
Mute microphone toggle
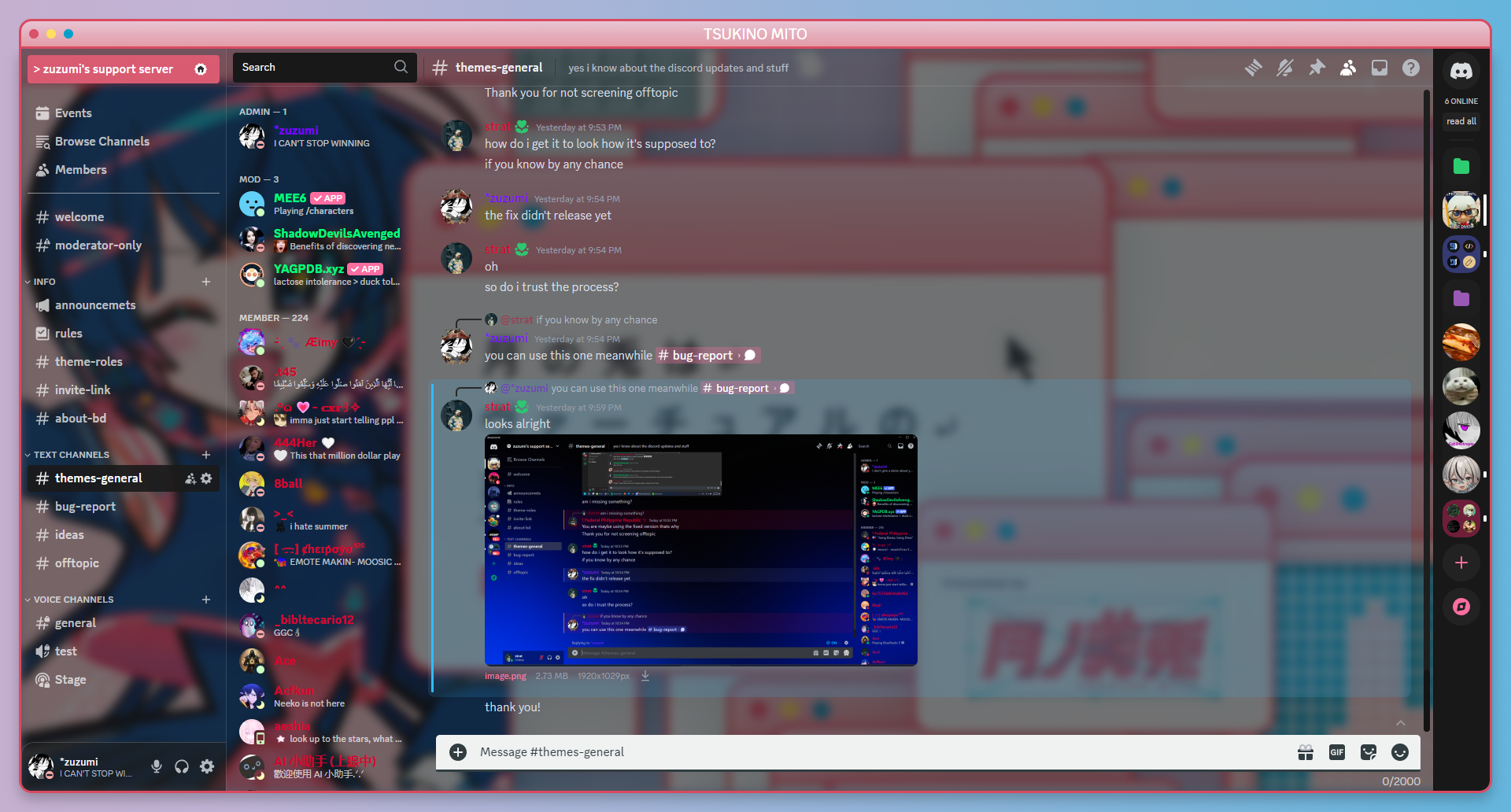(x=157, y=766)
